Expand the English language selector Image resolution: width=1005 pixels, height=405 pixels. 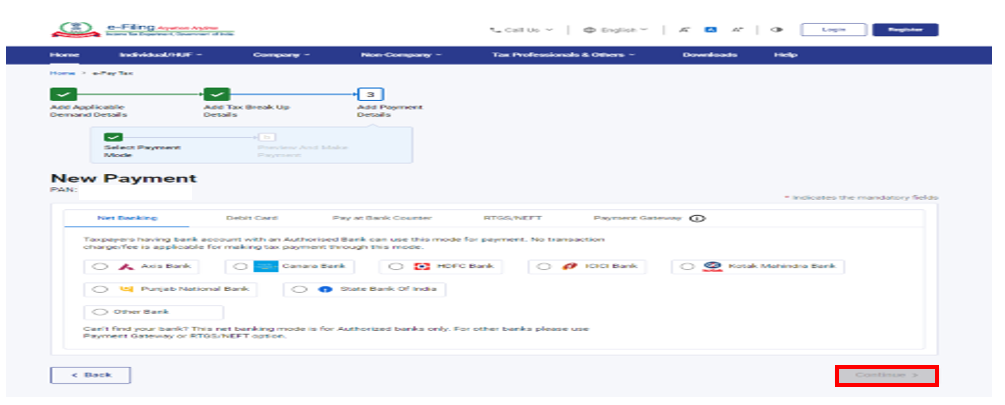(615, 30)
